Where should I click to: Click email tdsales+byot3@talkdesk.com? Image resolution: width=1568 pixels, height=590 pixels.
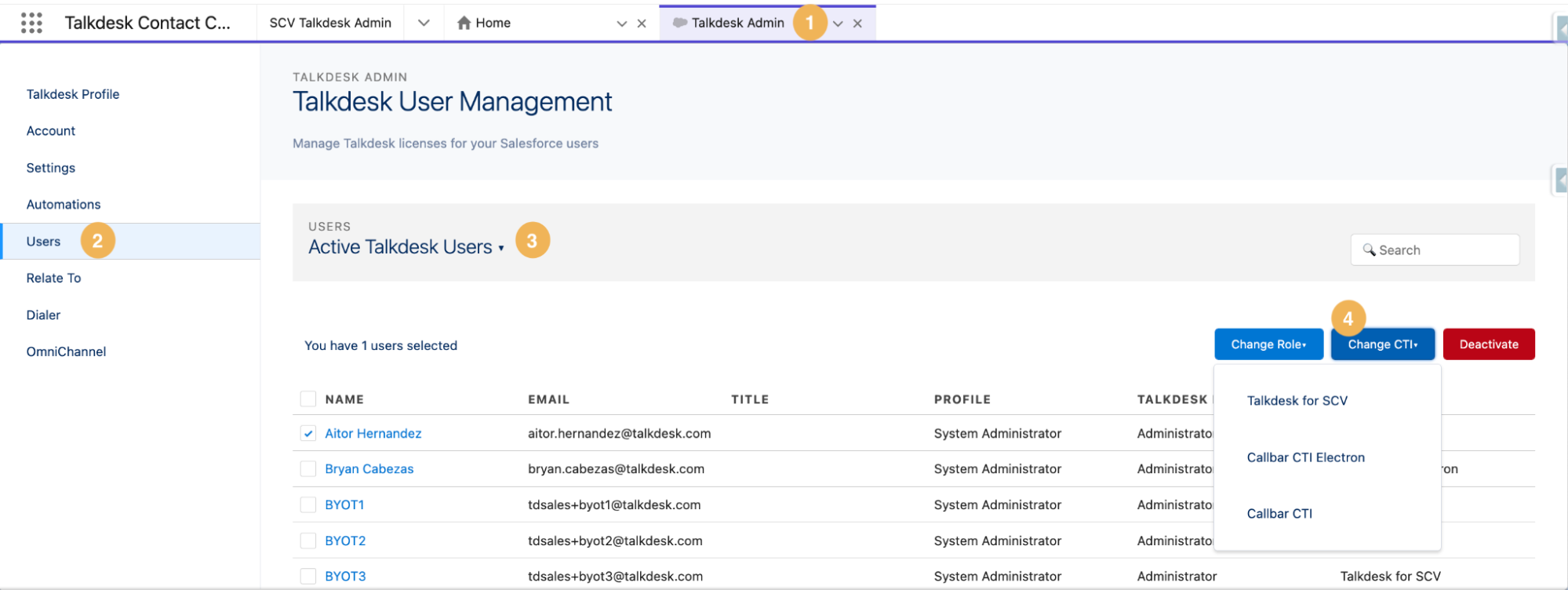tap(615, 576)
